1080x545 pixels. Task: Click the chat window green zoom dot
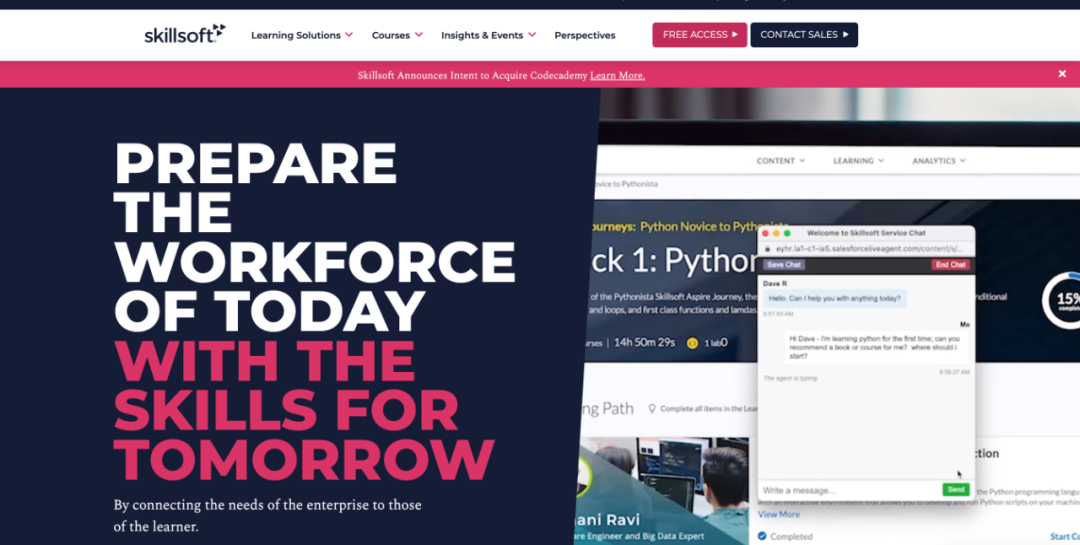(787, 234)
